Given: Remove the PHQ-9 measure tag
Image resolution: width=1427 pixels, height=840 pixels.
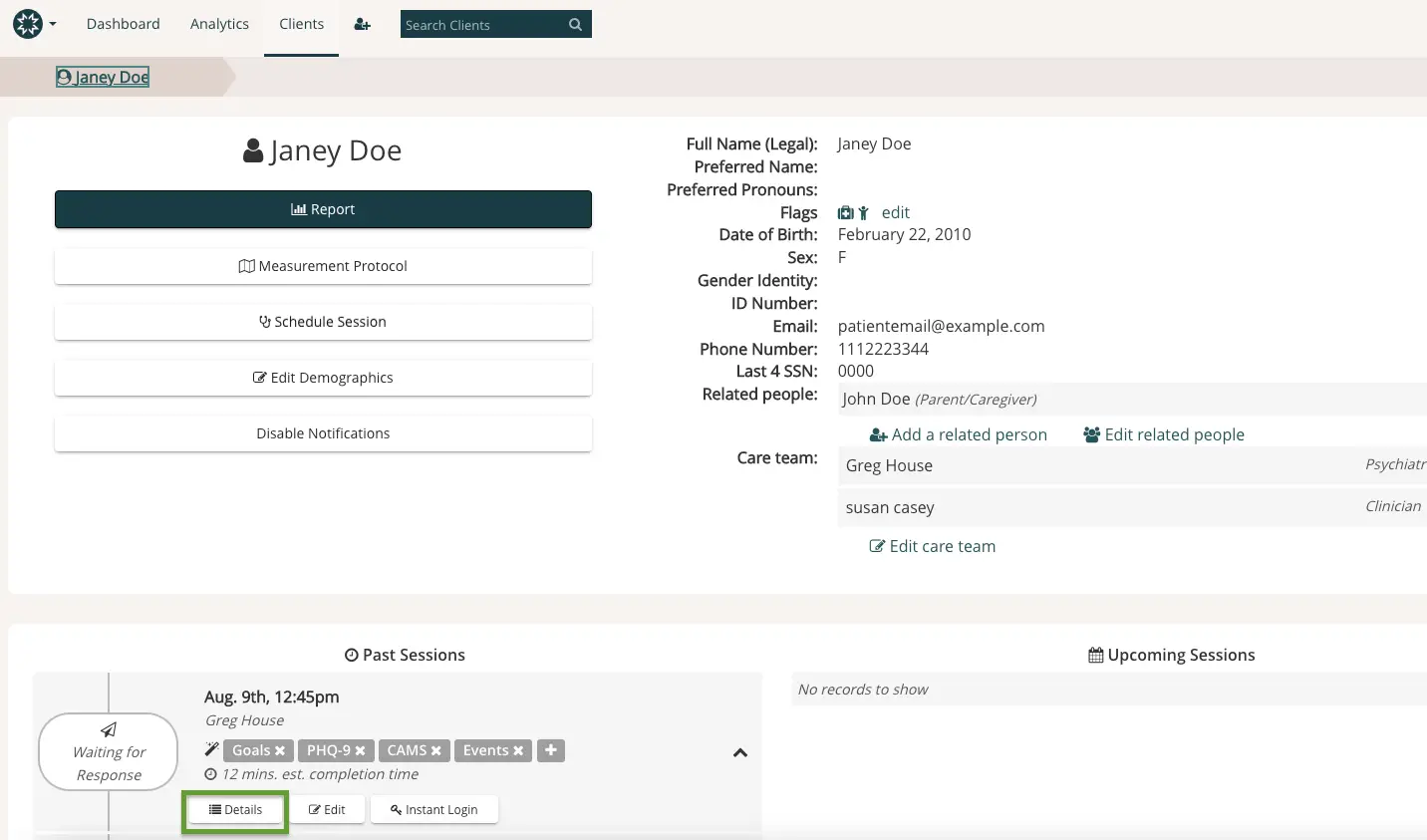Looking at the screenshot, I should (362, 750).
